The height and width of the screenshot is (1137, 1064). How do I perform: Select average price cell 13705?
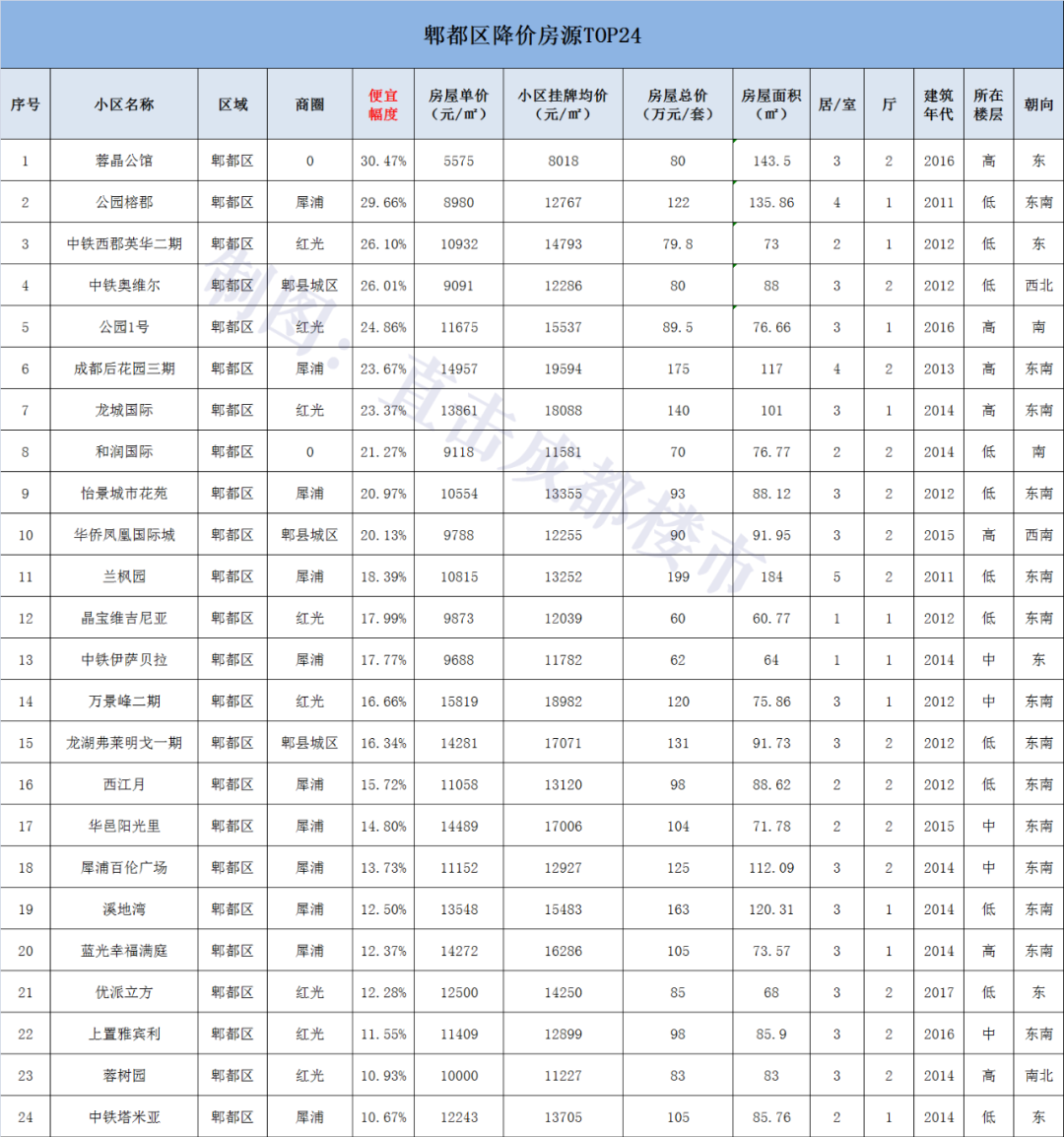pos(563,1116)
